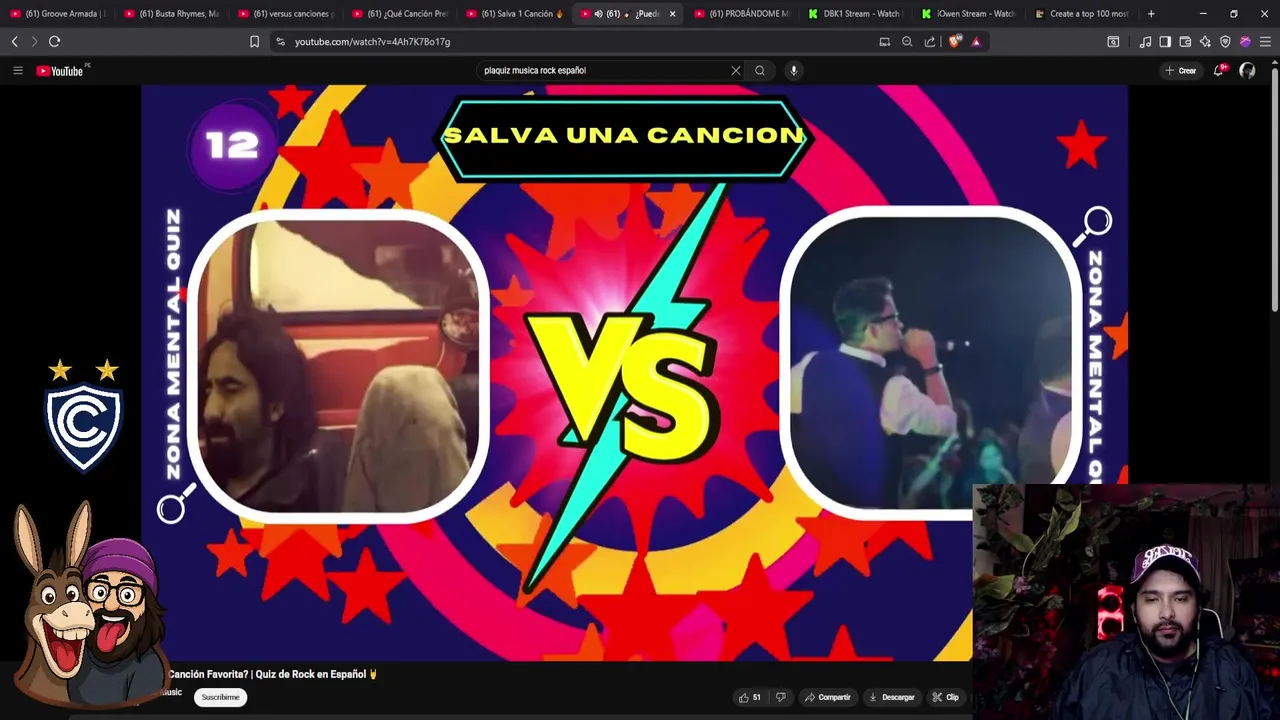Viewport: 1280px width, 720px height.
Task: Click the Clip scissors button
Action: (x=946, y=697)
